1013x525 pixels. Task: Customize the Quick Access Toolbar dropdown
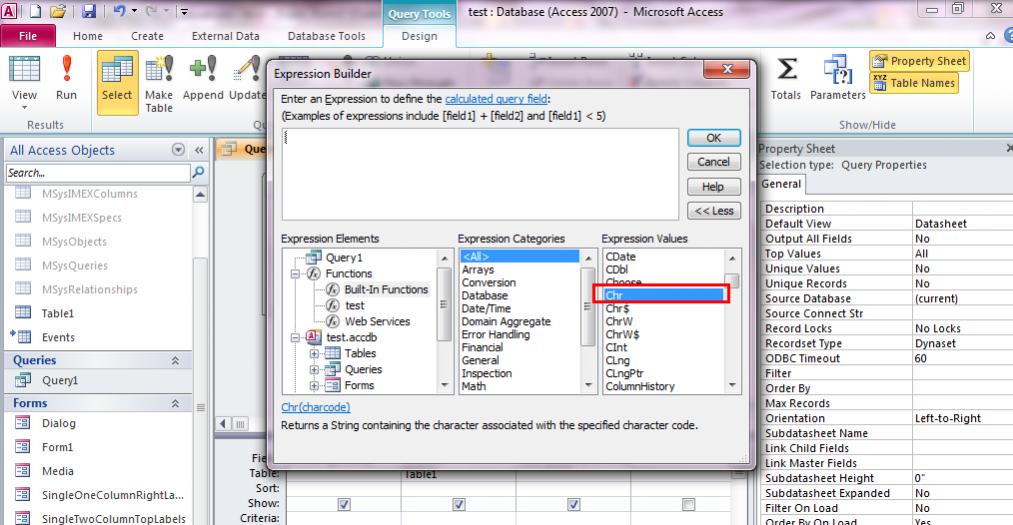(184, 11)
